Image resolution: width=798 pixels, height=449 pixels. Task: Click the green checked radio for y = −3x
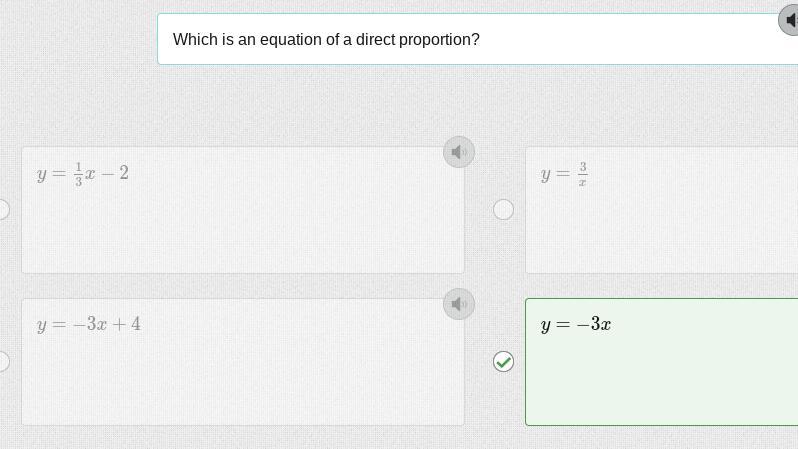click(x=504, y=361)
